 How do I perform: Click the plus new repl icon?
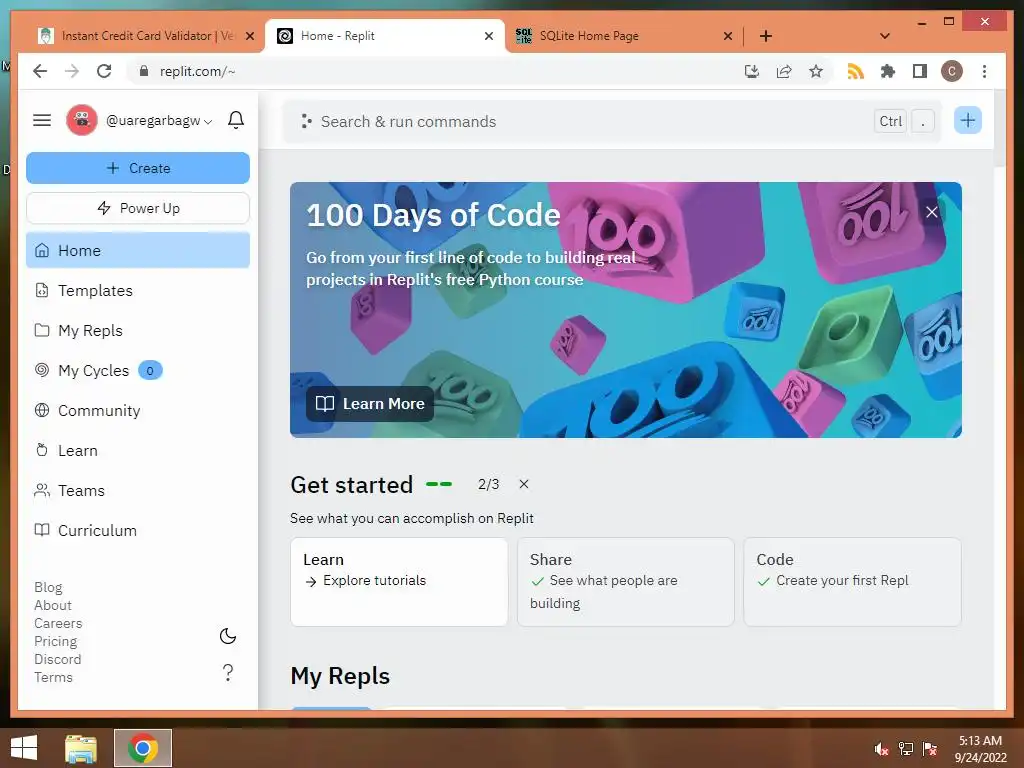(x=967, y=120)
